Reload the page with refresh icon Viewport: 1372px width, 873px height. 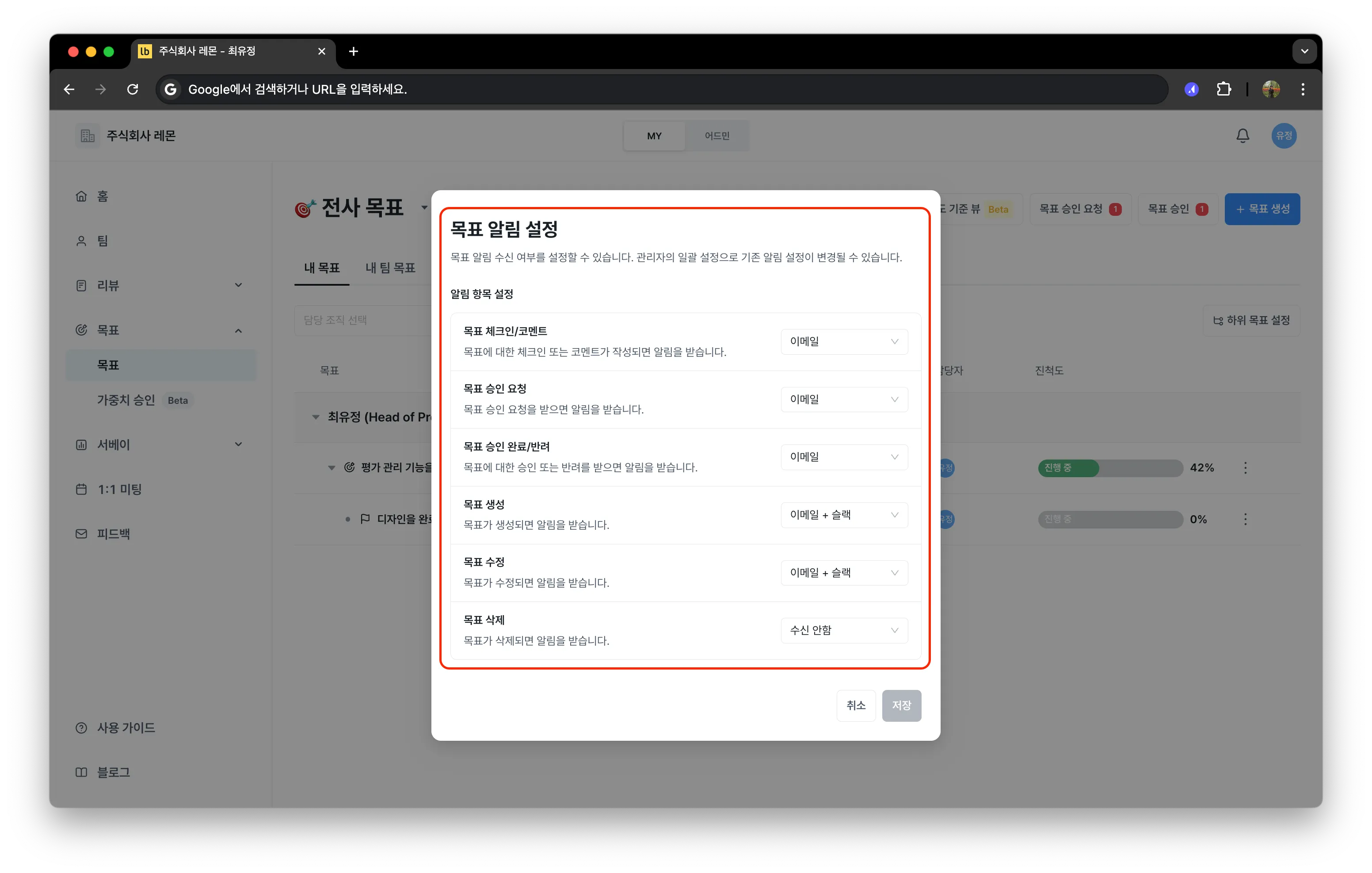tap(133, 89)
